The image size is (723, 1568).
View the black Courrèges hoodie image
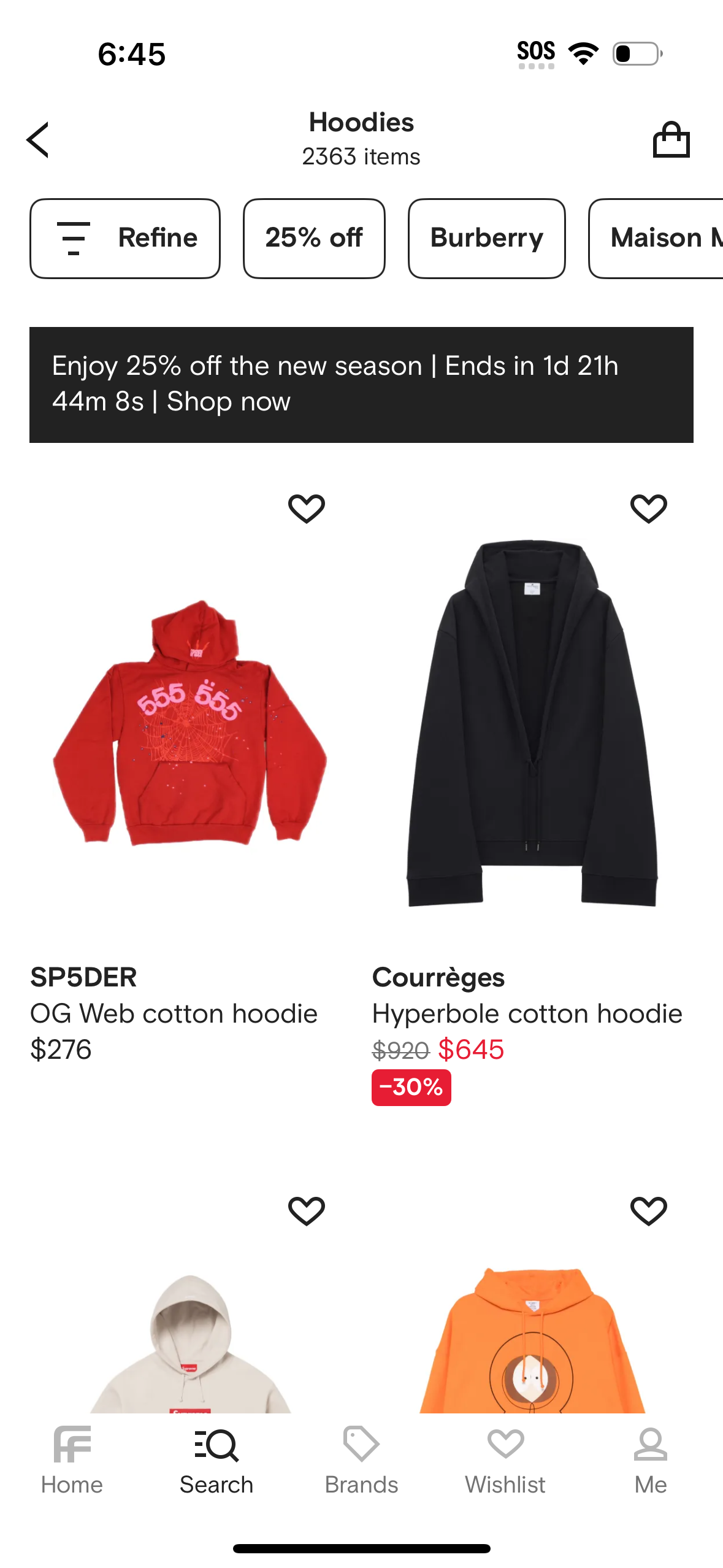(x=532, y=723)
